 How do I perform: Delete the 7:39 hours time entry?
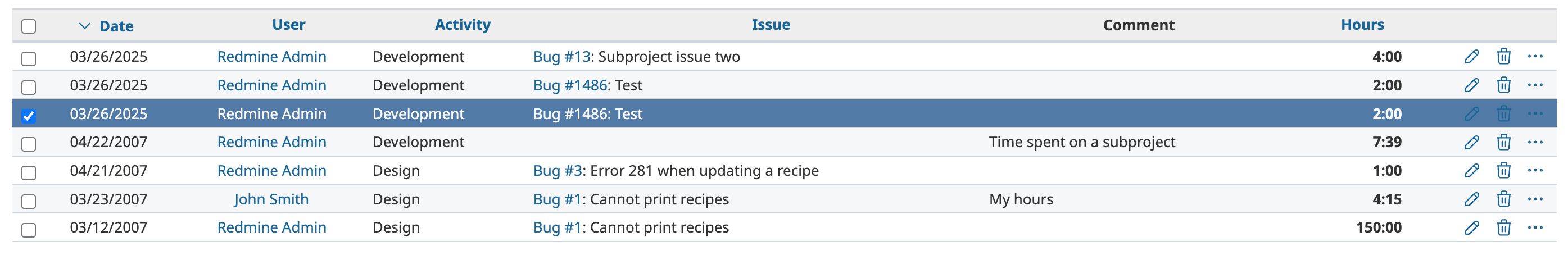1503,143
